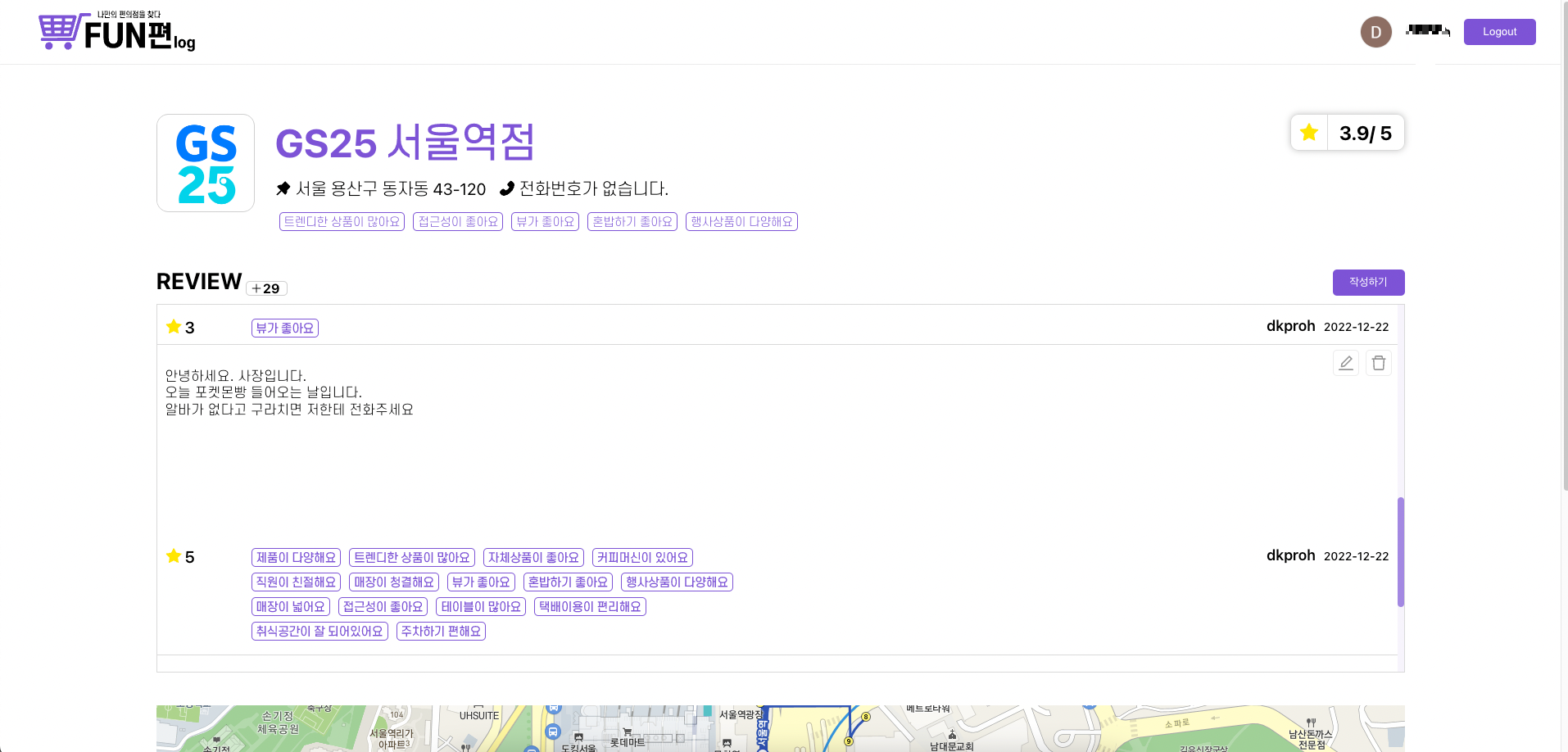This screenshot has height=752, width=1568.
Task: Select the pin icon beside the address
Action: (283, 188)
